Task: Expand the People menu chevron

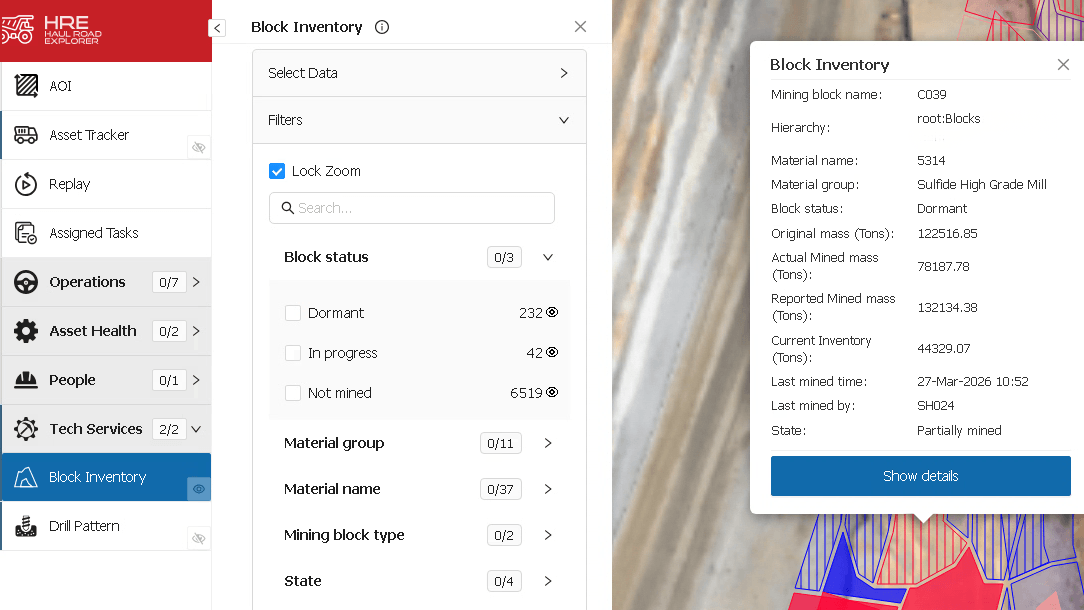Action: click(196, 380)
